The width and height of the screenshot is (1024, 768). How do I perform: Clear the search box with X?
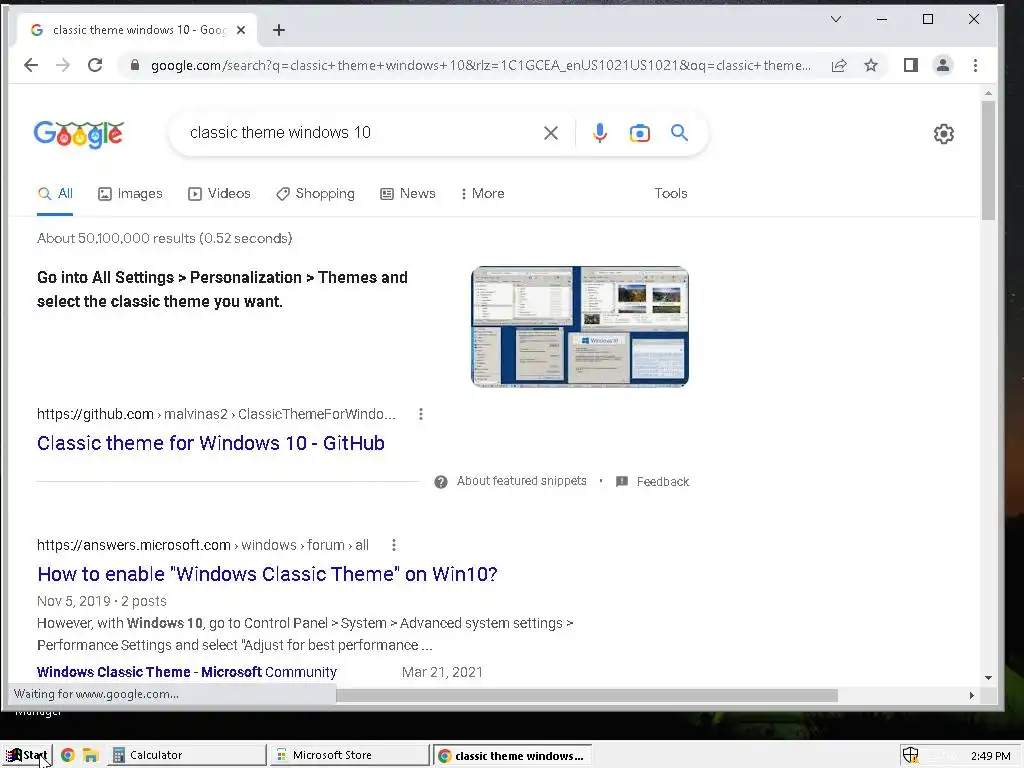[551, 133]
